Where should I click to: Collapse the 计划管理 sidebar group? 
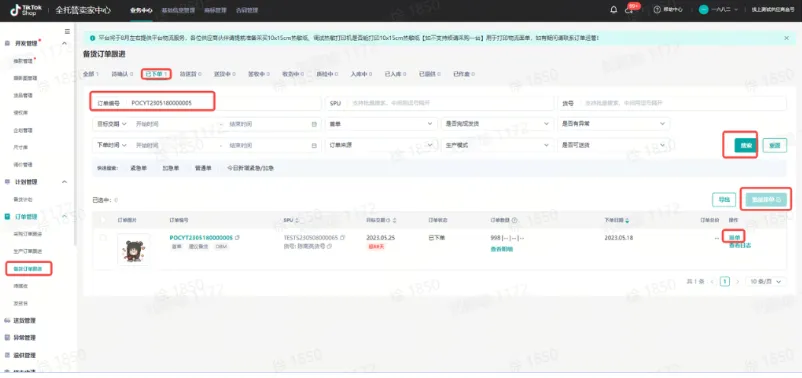click(x=64, y=182)
